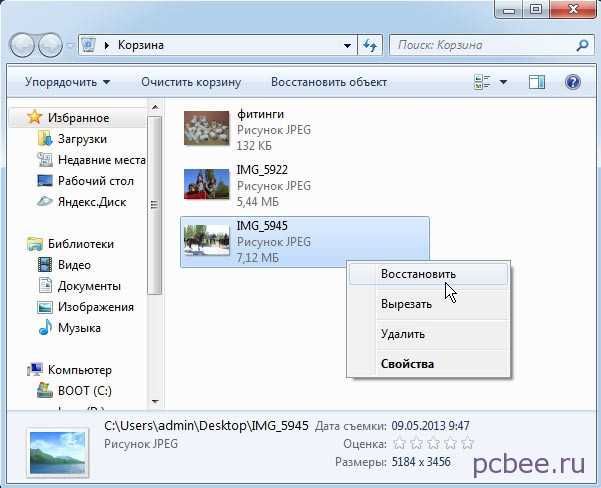Choose 'Восстановить' in context menu
The image size is (601, 488).
tap(429, 274)
